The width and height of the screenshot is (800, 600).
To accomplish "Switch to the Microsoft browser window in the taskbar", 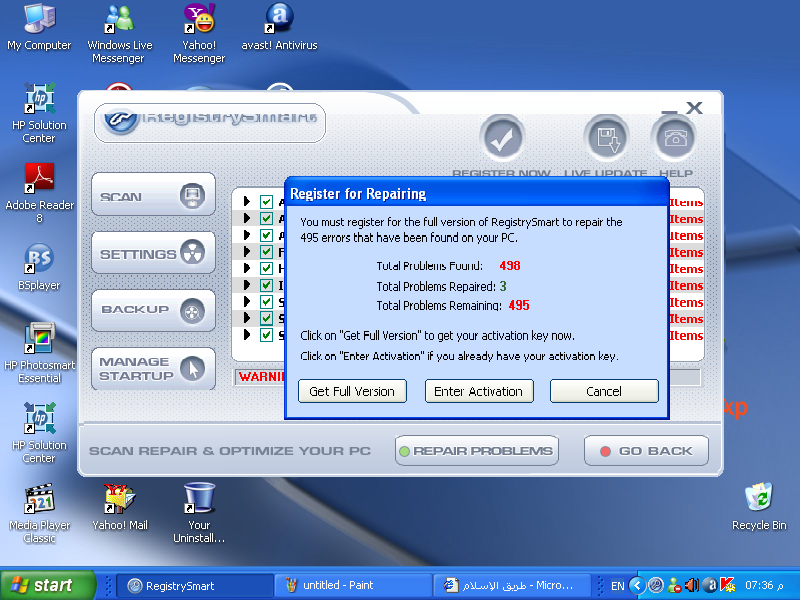I will click(x=511, y=586).
